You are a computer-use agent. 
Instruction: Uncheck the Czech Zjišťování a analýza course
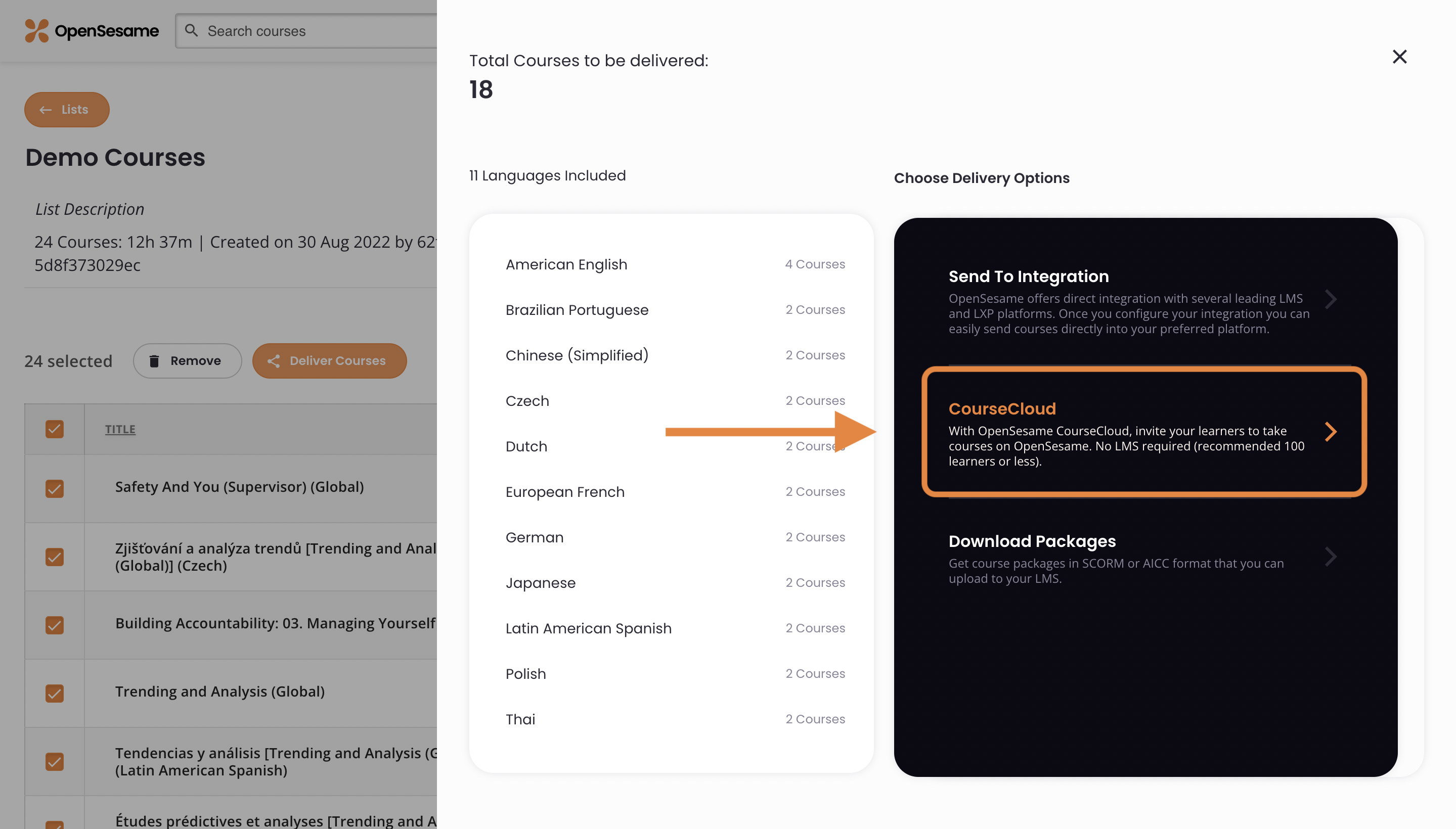tap(55, 556)
